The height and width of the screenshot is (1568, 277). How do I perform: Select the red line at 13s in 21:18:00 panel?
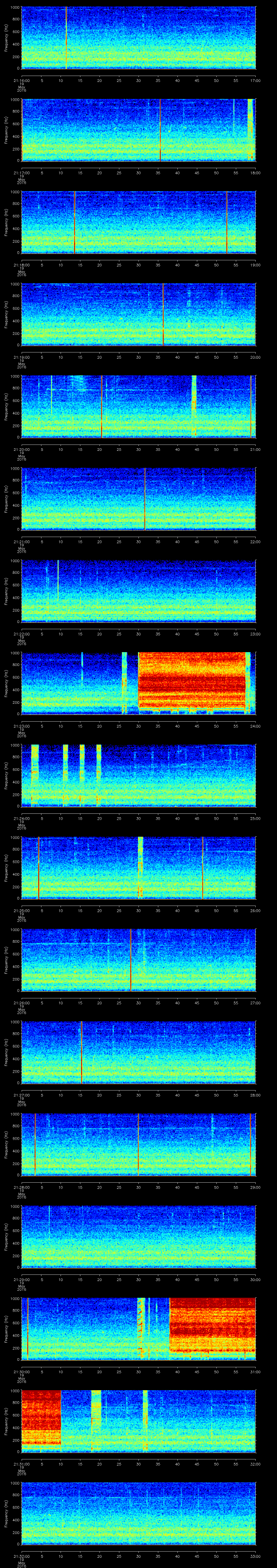[74, 222]
